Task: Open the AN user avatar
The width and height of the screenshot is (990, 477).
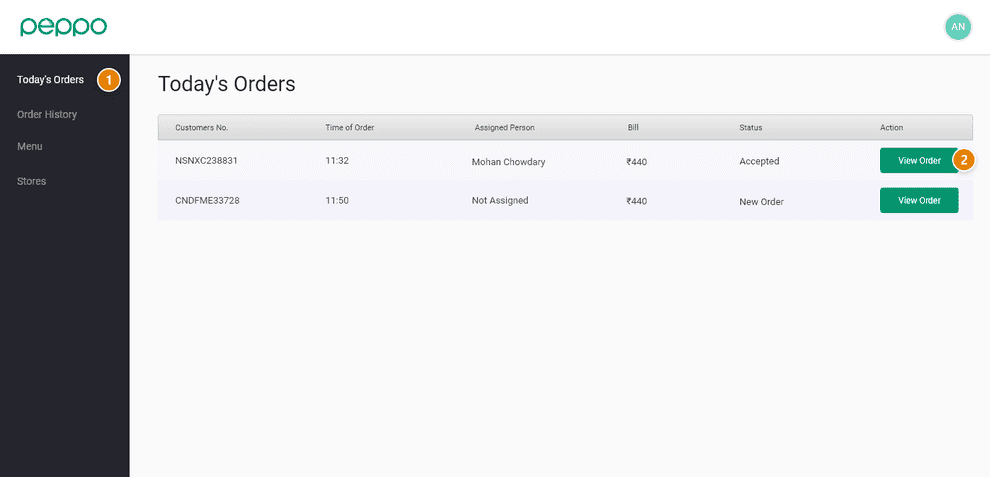Action: point(957,27)
